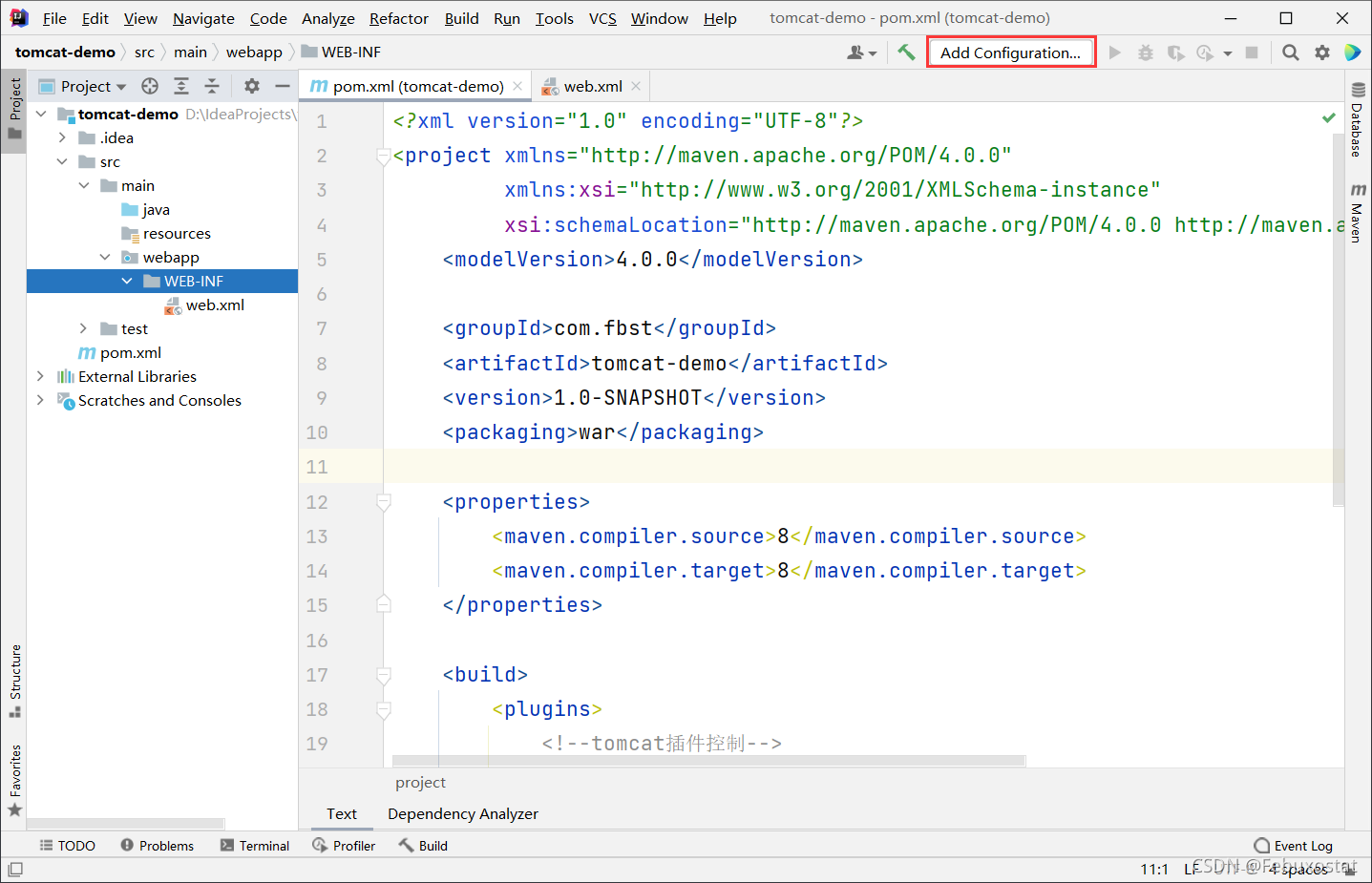Open Search Everywhere magnifier icon

click(x=1290, y=53)
